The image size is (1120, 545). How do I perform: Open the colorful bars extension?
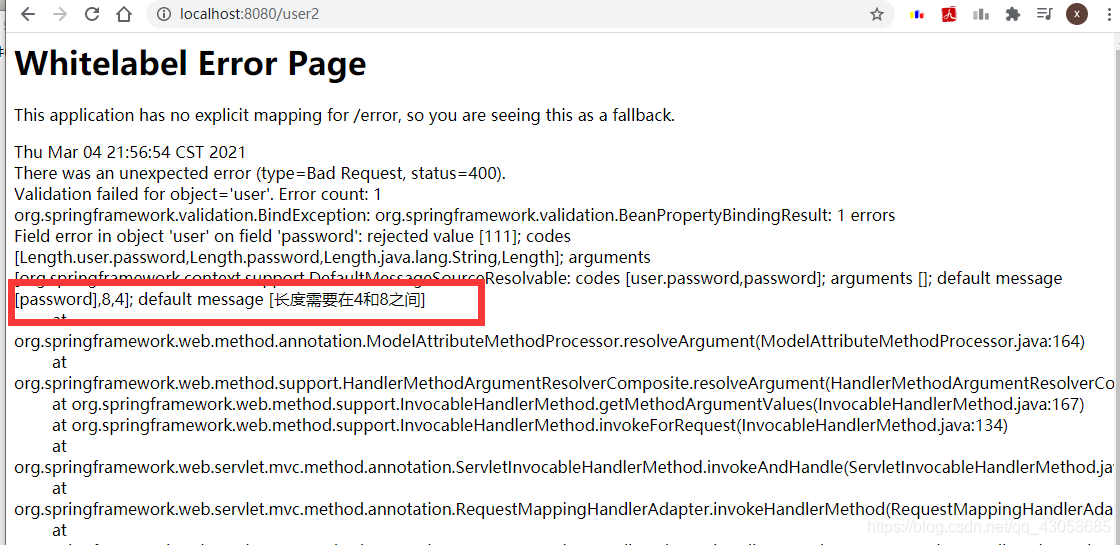[916, 14]
